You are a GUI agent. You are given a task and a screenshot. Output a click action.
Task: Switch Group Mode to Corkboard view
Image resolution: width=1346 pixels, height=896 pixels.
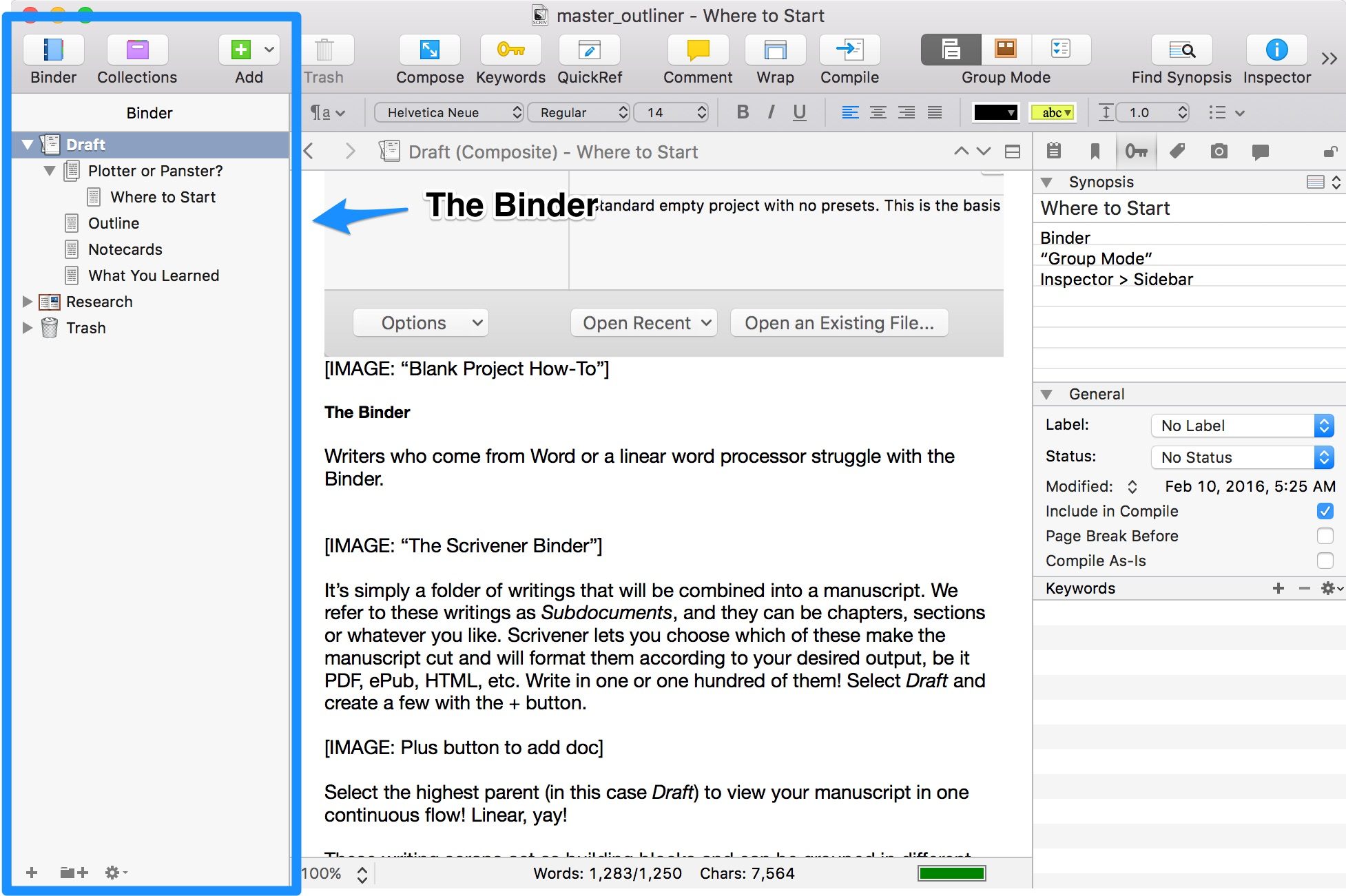point(1006,50)
